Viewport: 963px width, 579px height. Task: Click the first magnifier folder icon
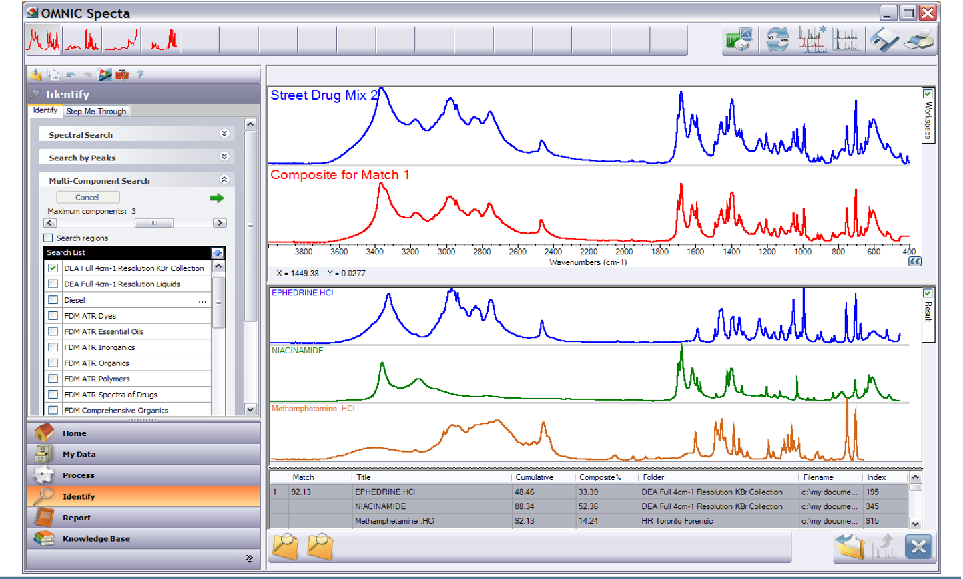point(286,546)
